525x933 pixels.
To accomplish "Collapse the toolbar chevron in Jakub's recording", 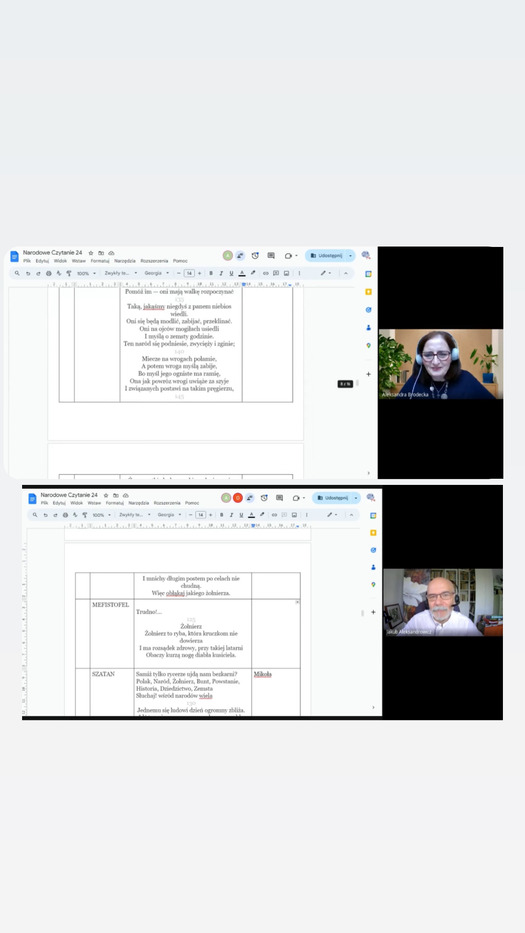I will pyautogui.click(x=351, y=515).
